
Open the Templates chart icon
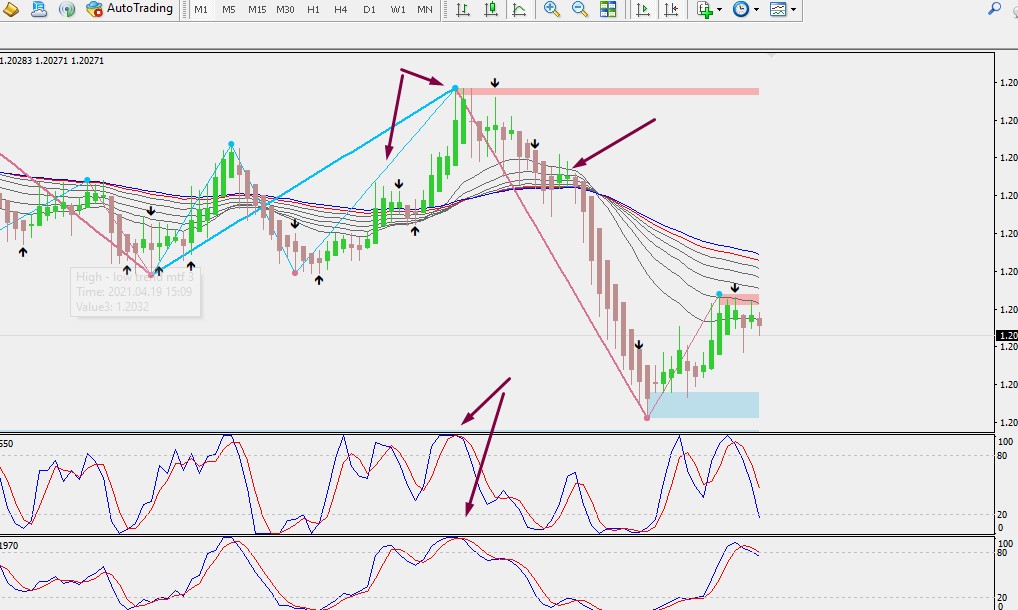point(778,9)
